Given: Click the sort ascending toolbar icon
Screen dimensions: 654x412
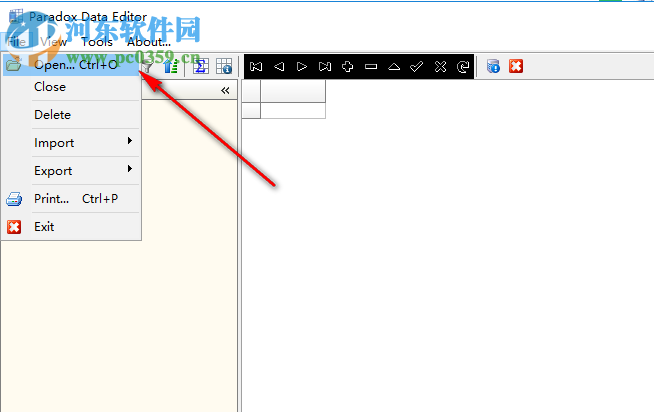Looking at the screenshot, I should click(x=171, y=66).
